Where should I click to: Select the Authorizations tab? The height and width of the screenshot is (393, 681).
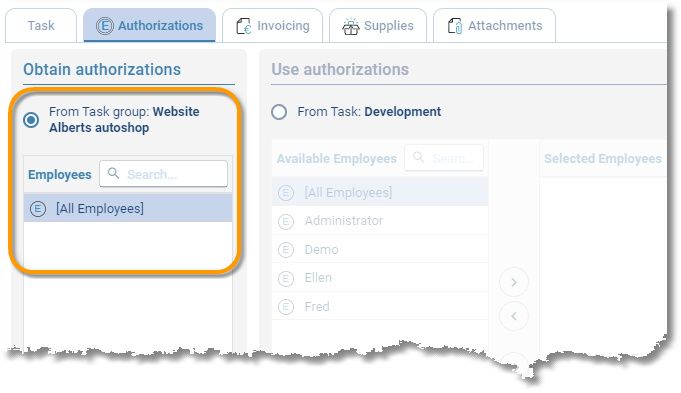pyautogui.click(x=149, y=26)
